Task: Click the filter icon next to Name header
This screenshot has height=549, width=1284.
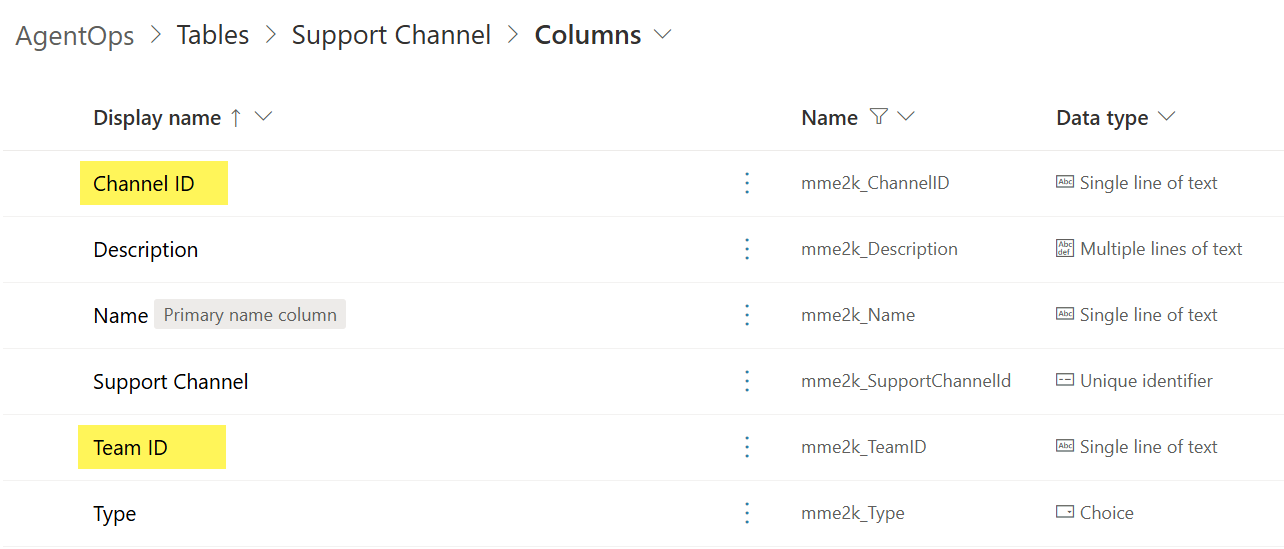Action: (878, 117)
